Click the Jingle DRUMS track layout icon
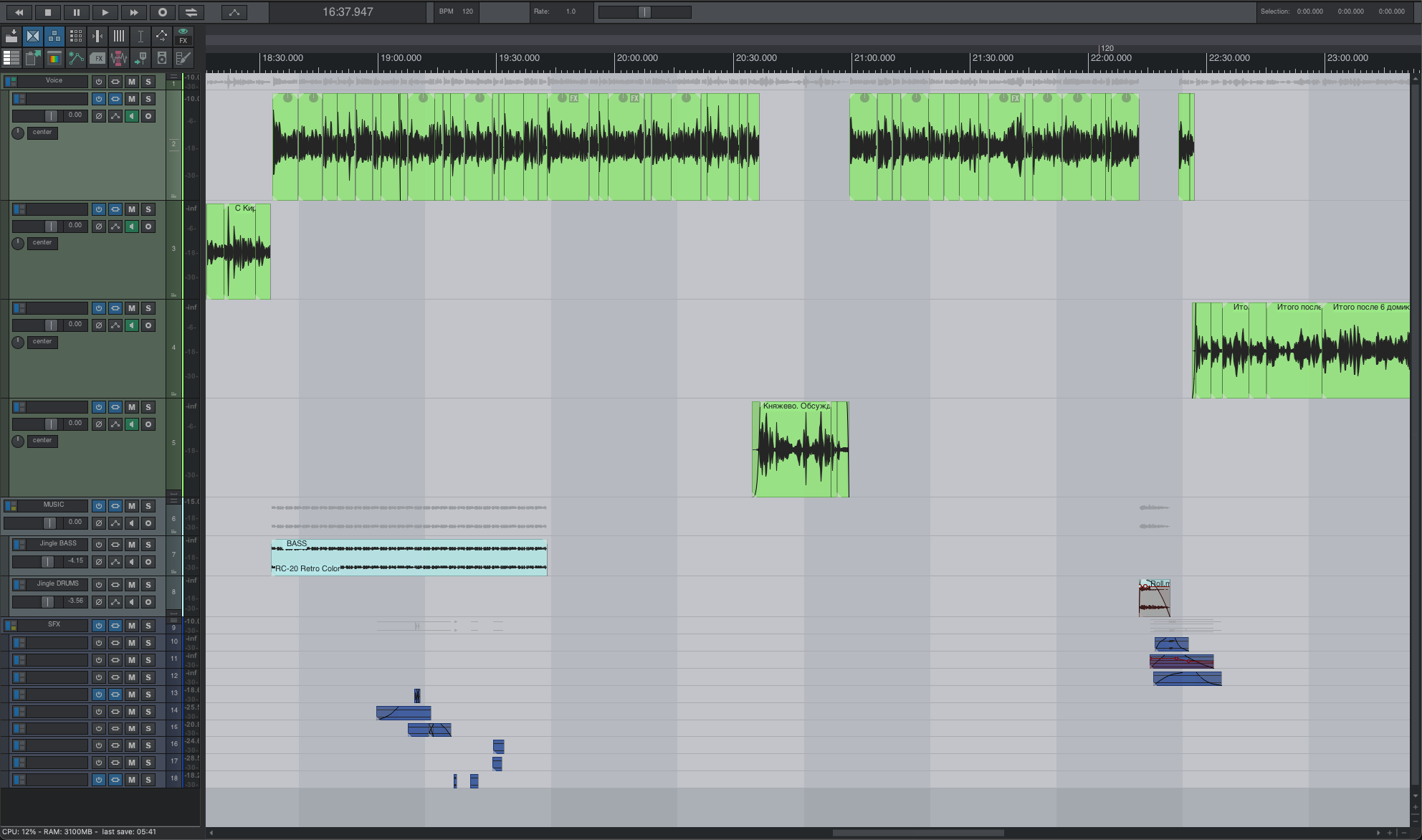 [19, 585]
